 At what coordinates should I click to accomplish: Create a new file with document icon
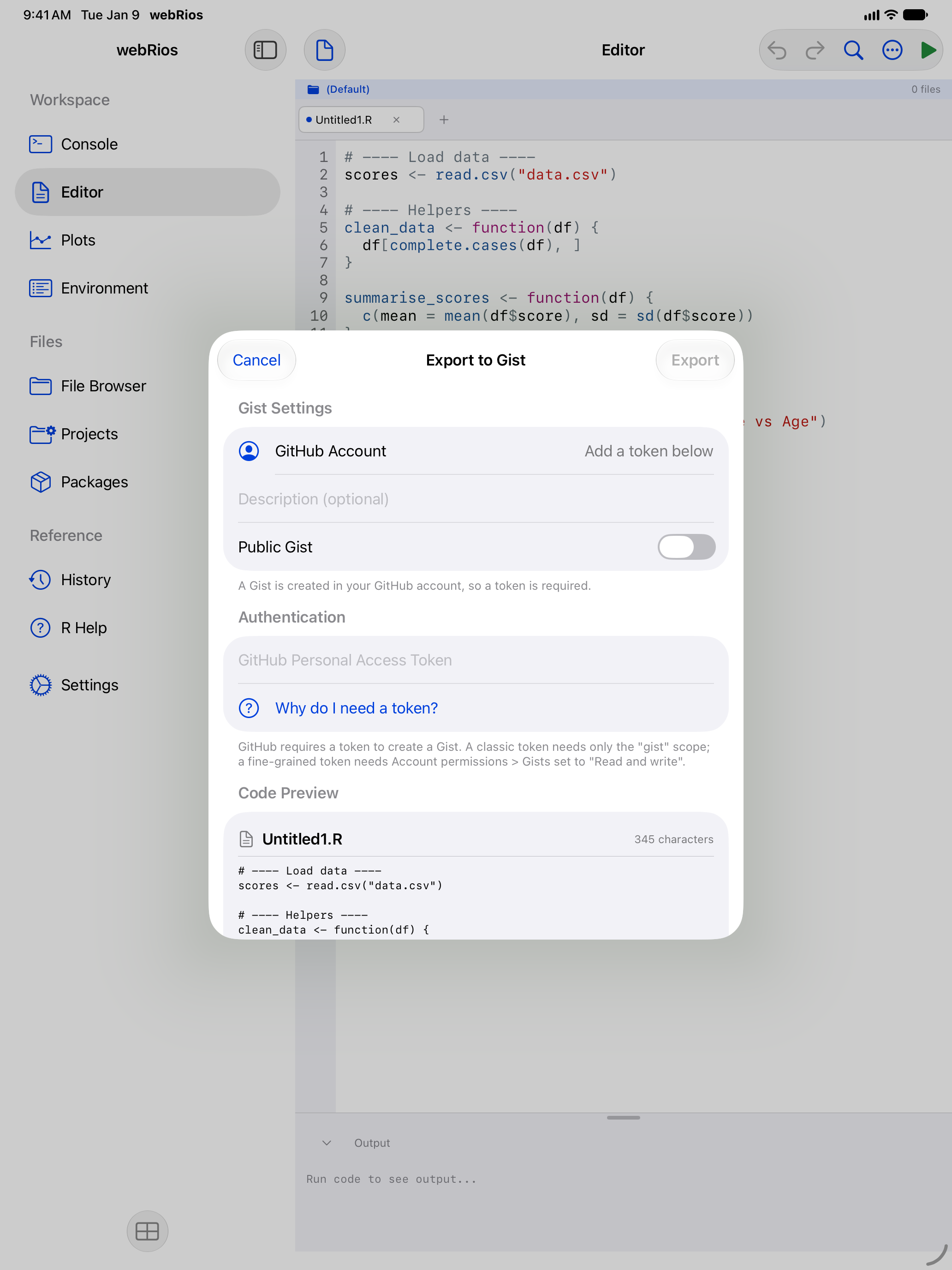point(324,50)
